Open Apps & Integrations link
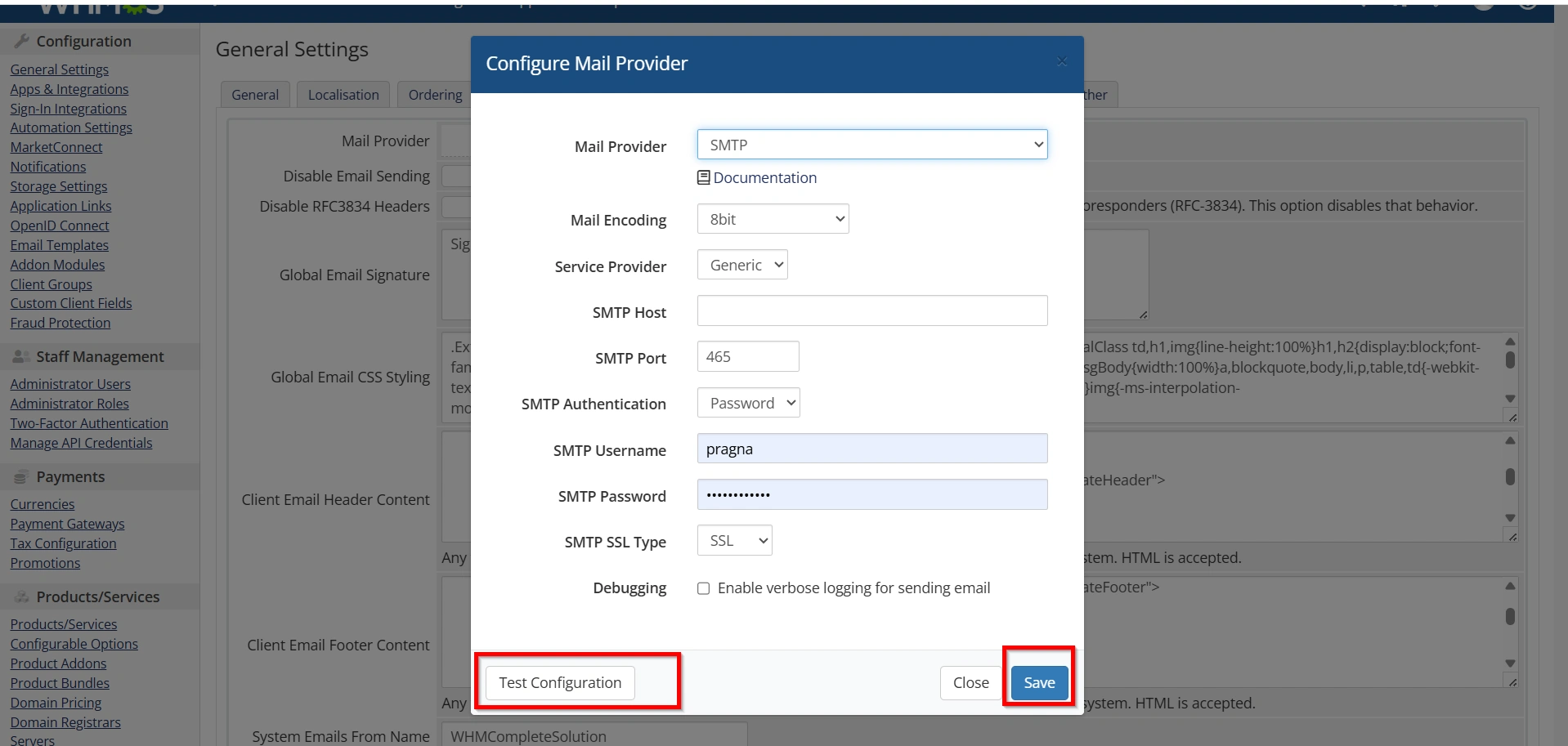Viewport: 1568px width, 746px height. click(x=69, y=89)
